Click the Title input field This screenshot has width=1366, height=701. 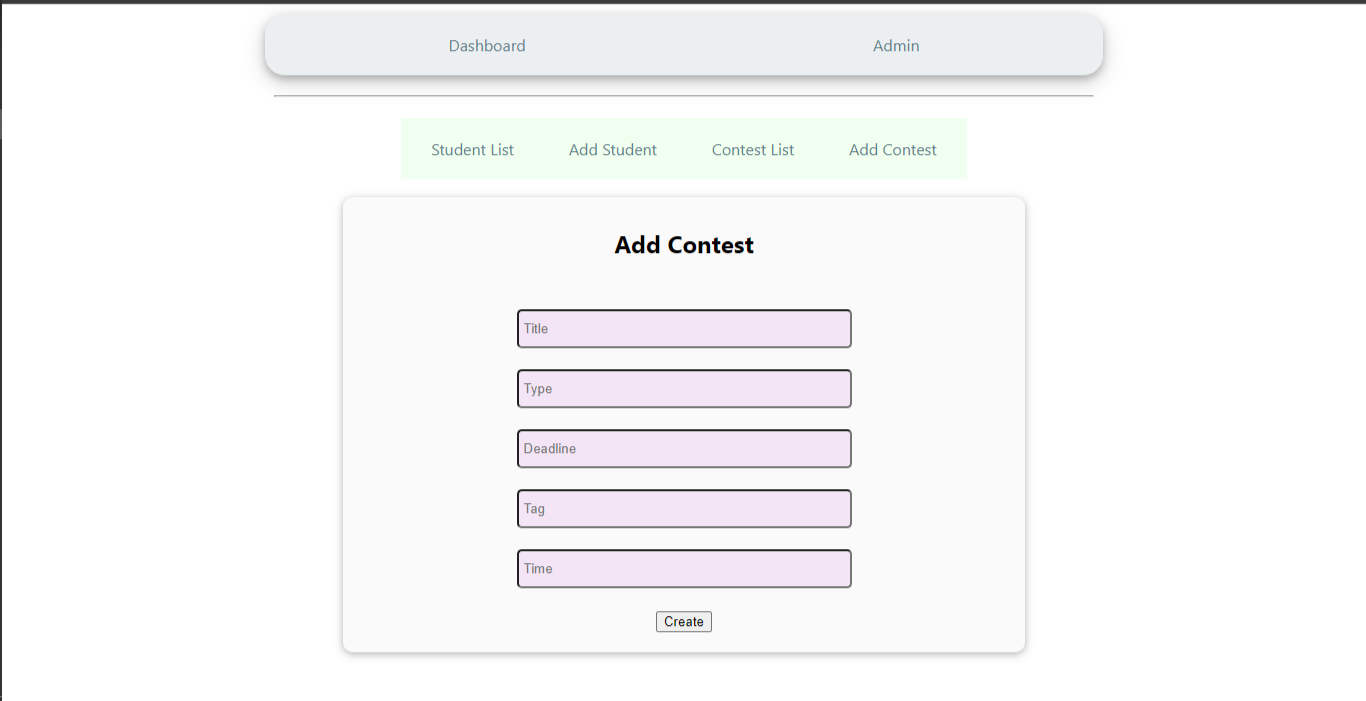pos(683,328)
